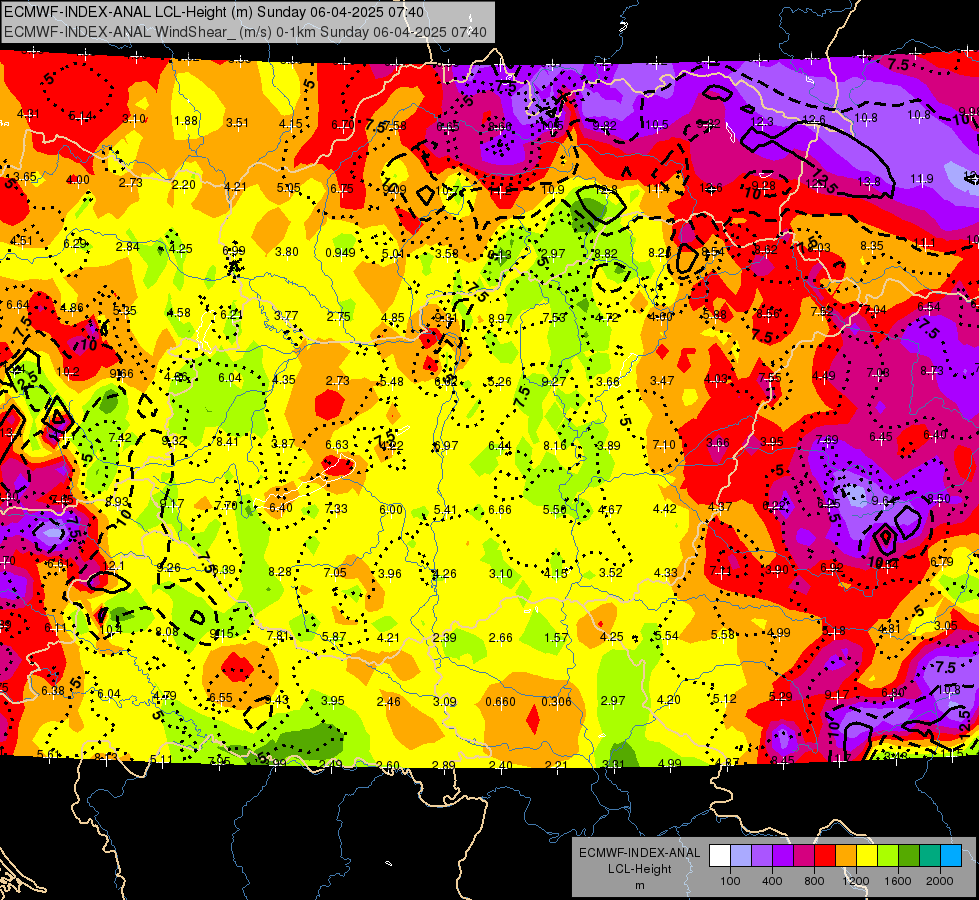Click the grid value 6.04 in green area

230,378
